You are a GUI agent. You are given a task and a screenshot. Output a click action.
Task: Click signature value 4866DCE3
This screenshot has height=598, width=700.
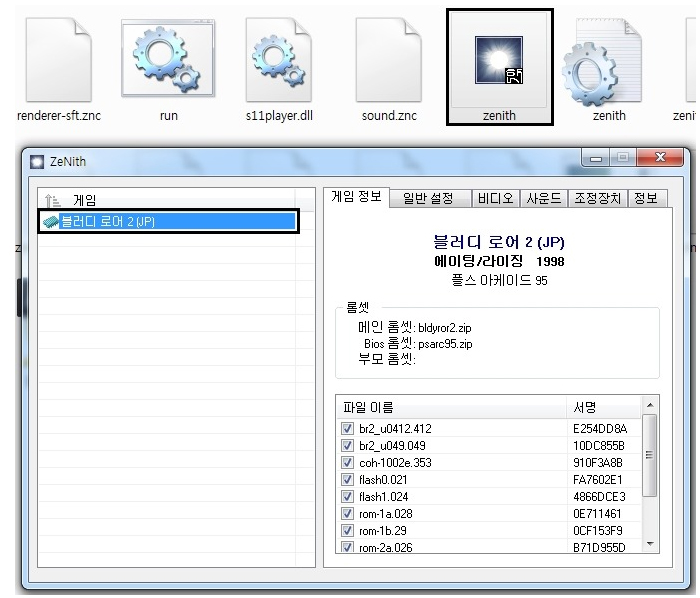point(599,497)
